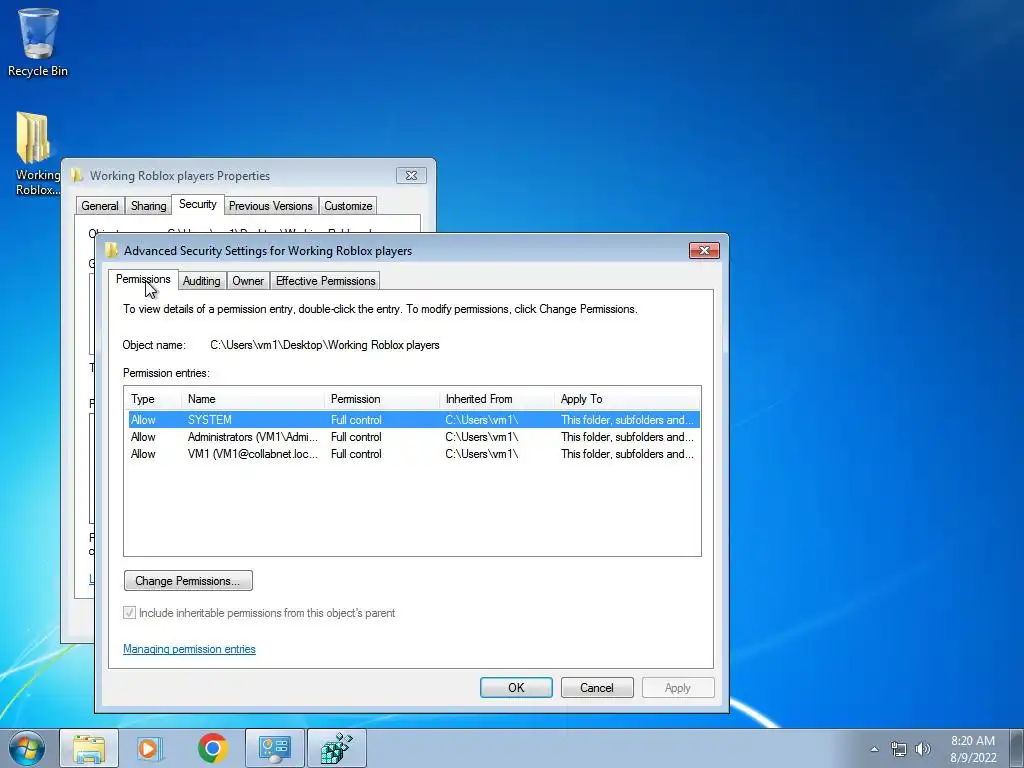Open Google Chrome from the taskbar
The image size is (1024, 768).
212,748
